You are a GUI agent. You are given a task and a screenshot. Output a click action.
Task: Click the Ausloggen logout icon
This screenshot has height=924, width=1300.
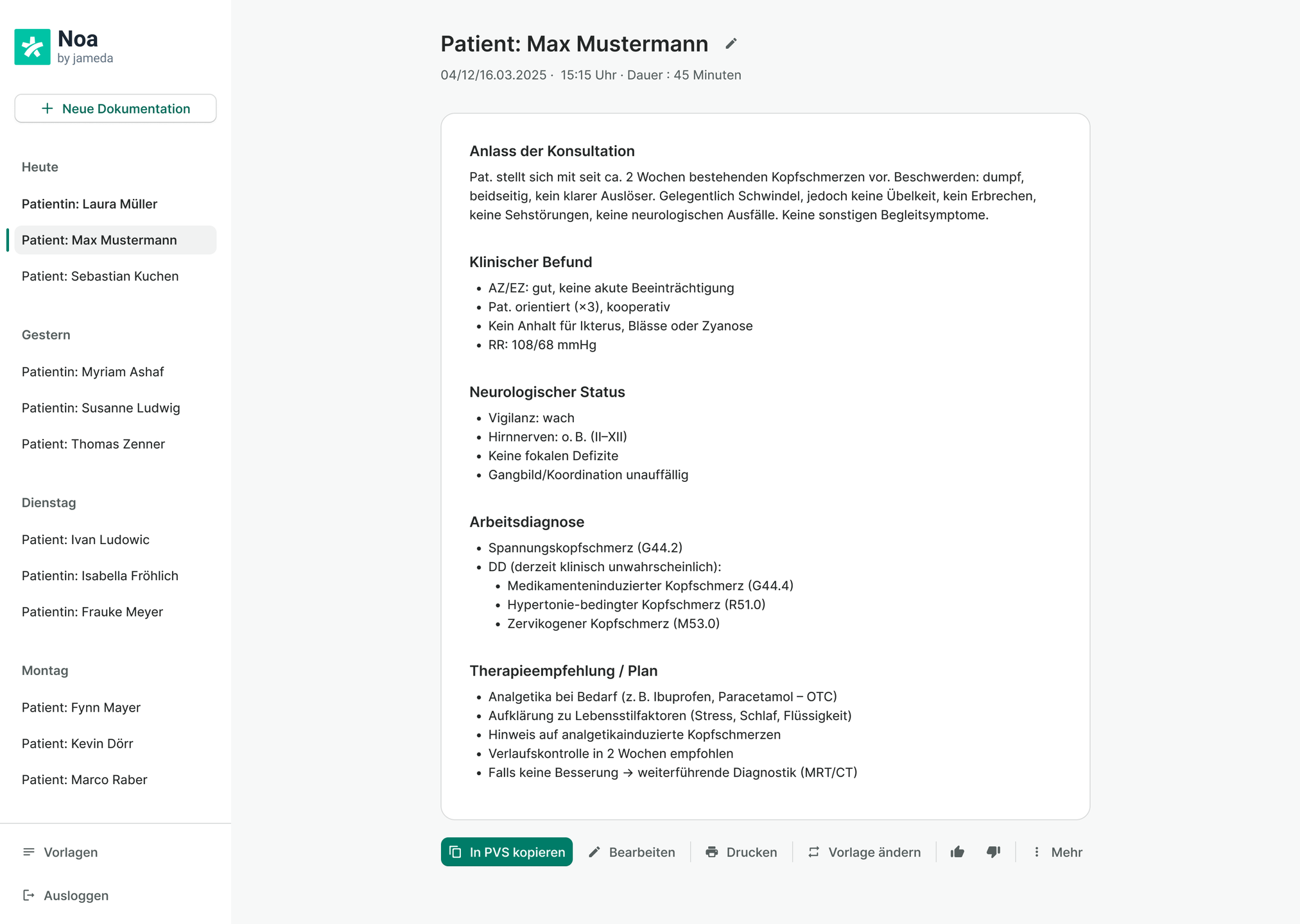[29, 895]
